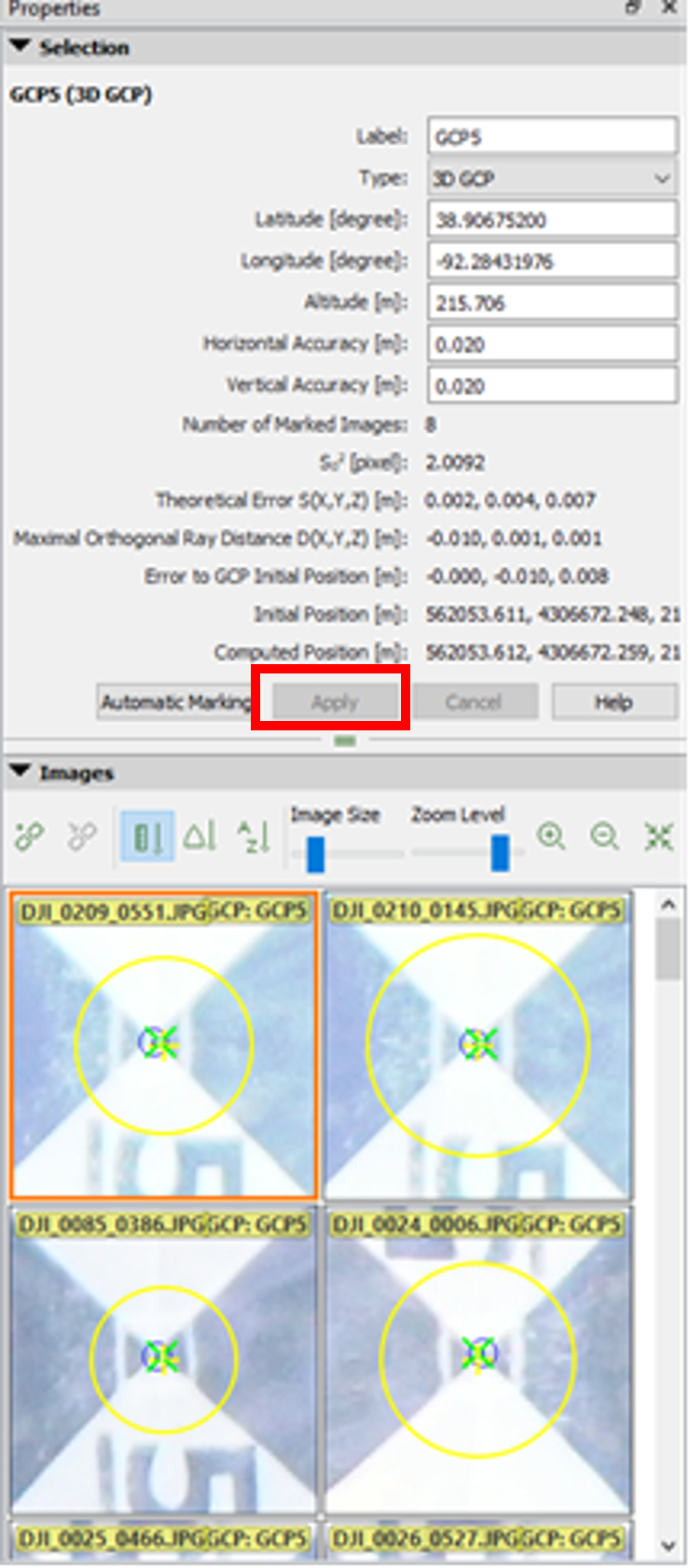Screen dimensions: 690x1568
Task: Collapse the Selection section
Action: pyautogui.click(x=21, y=47)
